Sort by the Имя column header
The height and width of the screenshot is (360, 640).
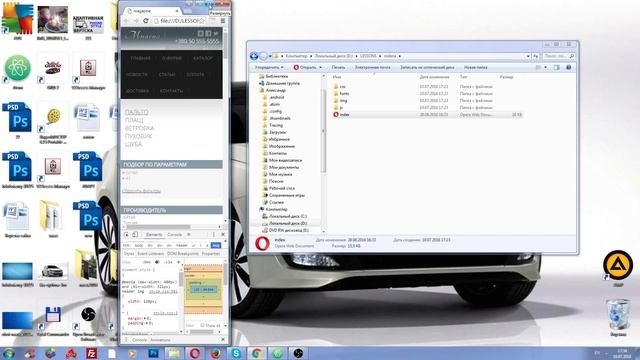(337, 77)
